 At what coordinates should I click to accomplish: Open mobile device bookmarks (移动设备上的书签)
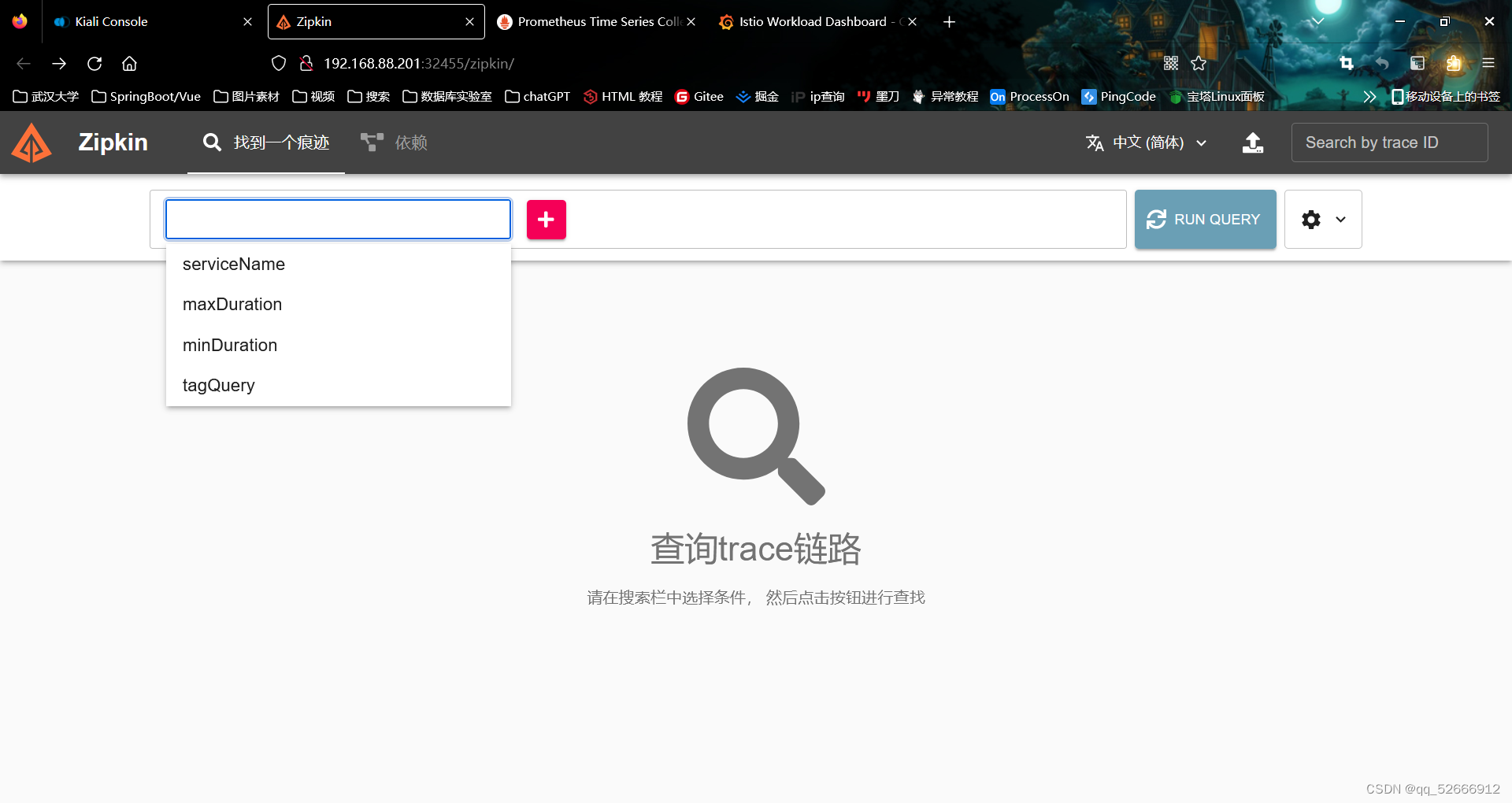click(1446, 97)
